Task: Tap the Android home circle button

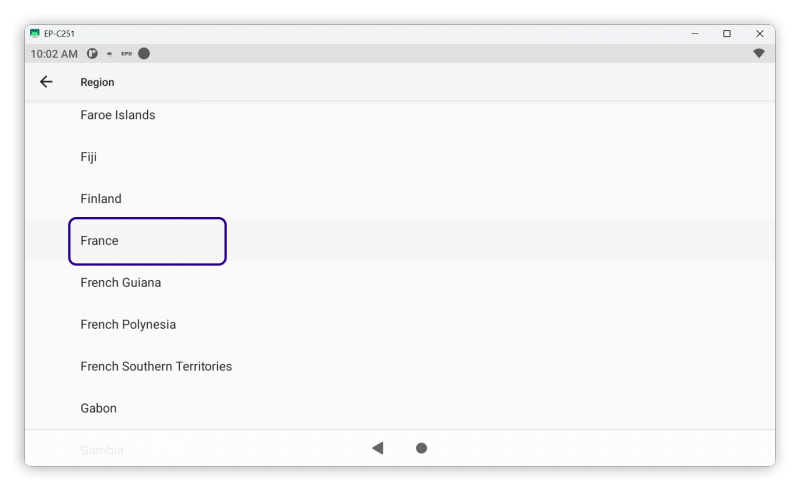Action: click(x=421, y=448)
